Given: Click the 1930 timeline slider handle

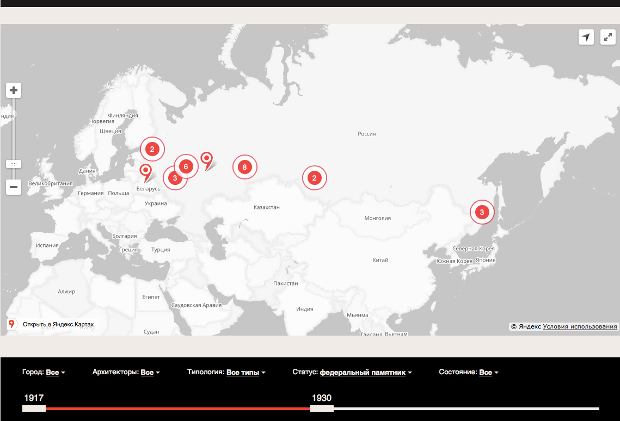Looking at the screenshot, I should [322, 407].
